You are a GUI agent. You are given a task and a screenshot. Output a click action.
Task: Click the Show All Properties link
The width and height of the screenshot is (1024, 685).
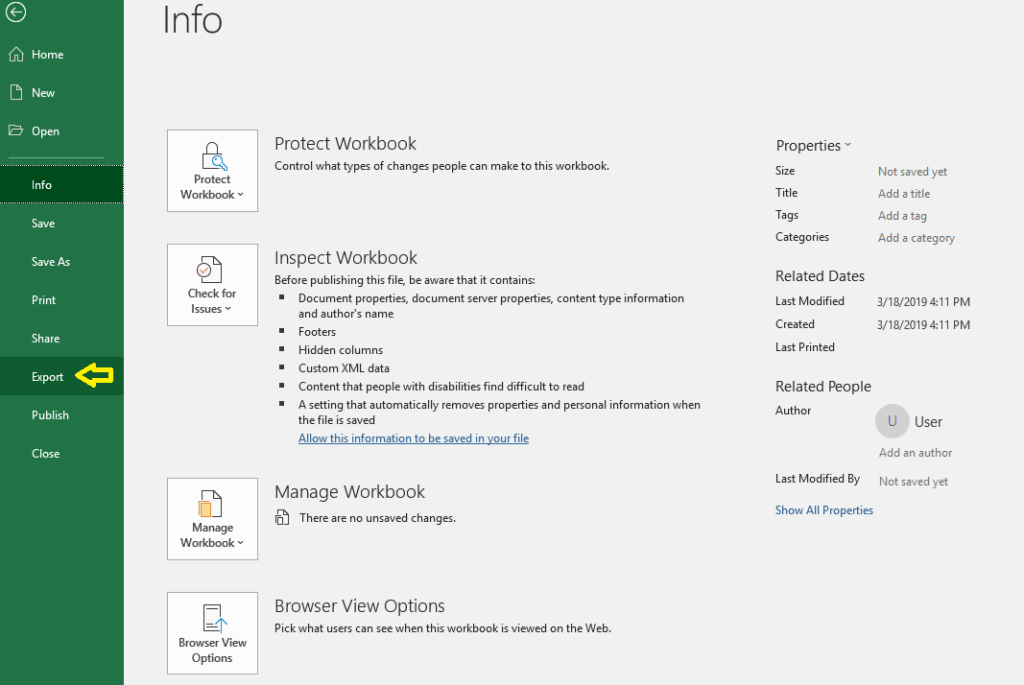coord(824,510)
